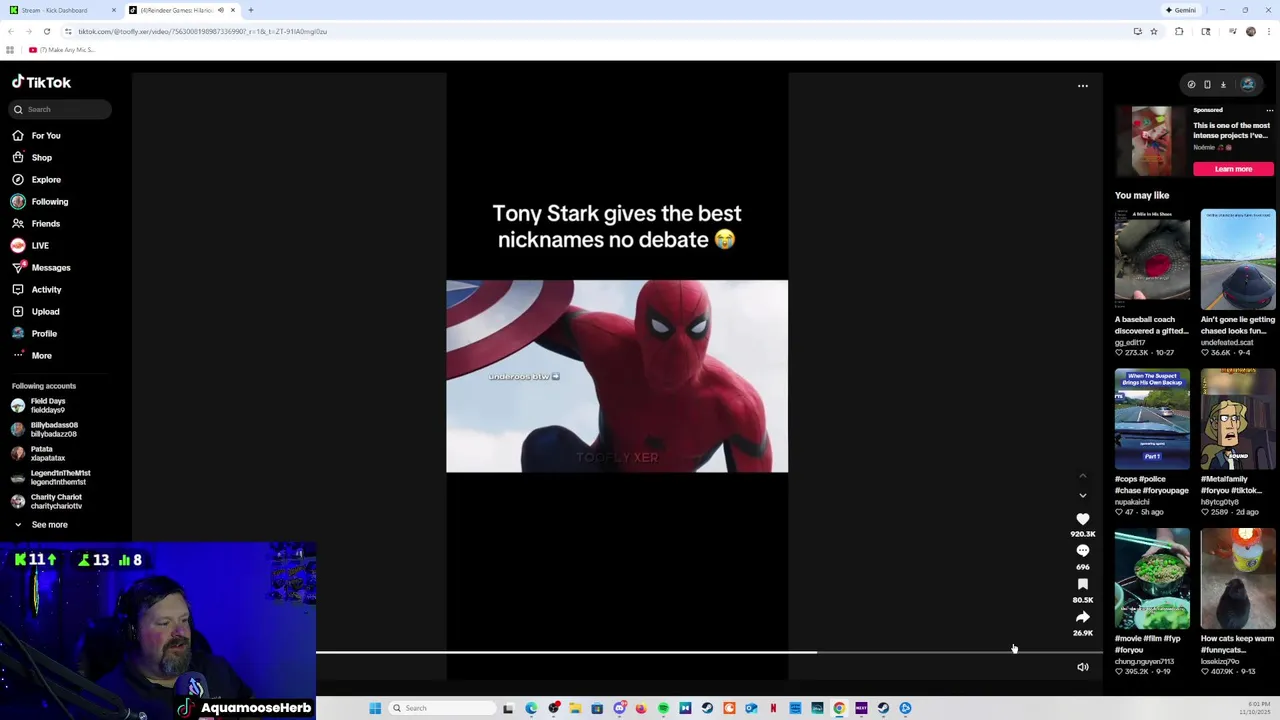Focus the TikTok search field
This screenshot has width=1280, height=720.
coord(60,109)
